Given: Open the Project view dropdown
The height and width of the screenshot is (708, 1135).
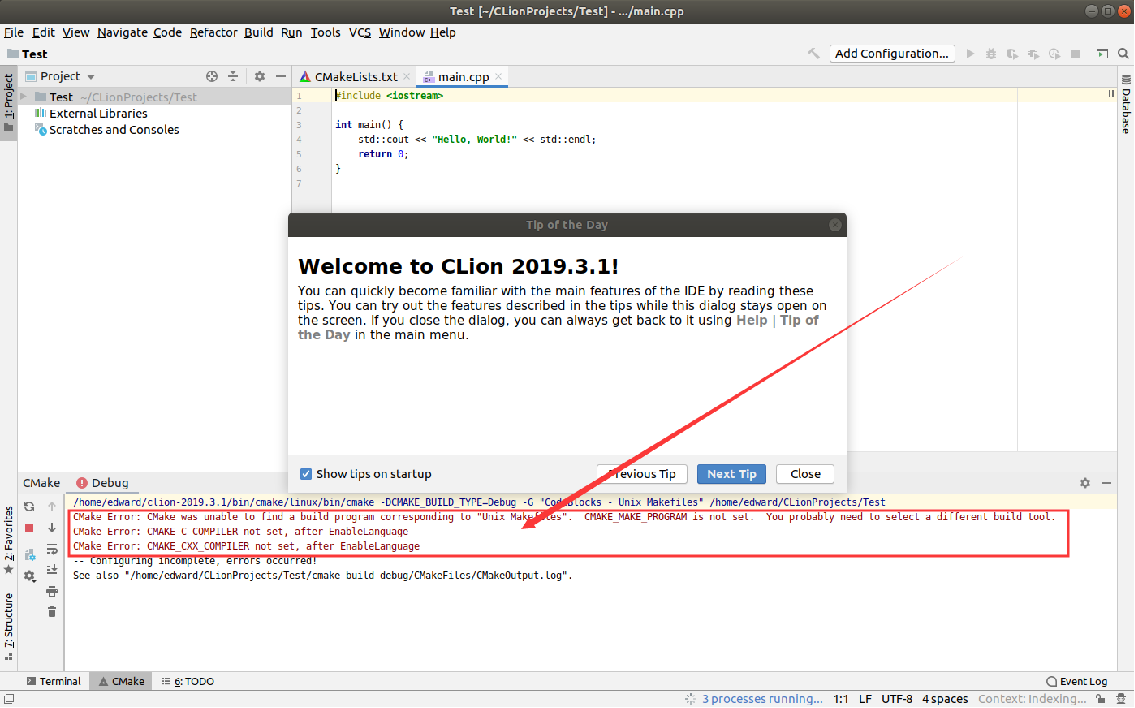Looking at the screenshot, I should click(91, 77).
